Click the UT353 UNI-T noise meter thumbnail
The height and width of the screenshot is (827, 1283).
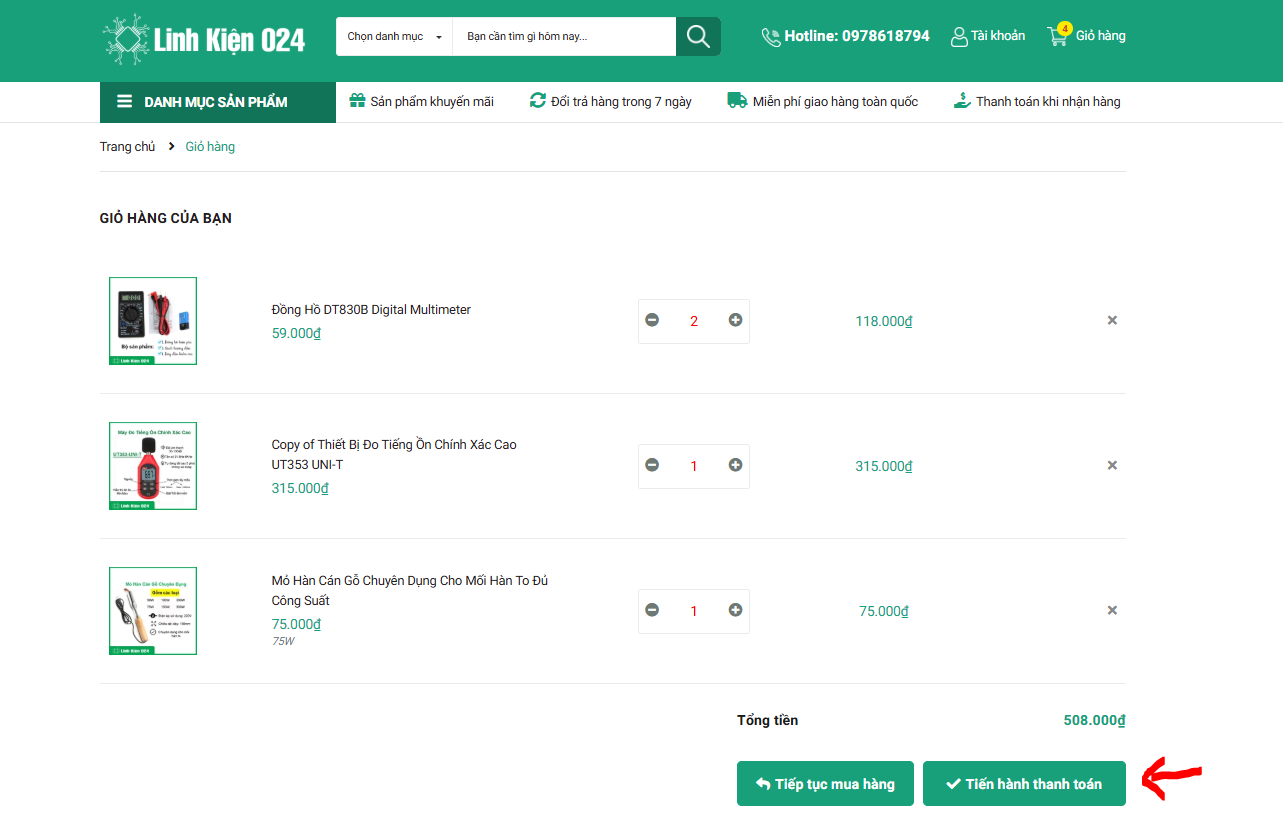[153, 466]
